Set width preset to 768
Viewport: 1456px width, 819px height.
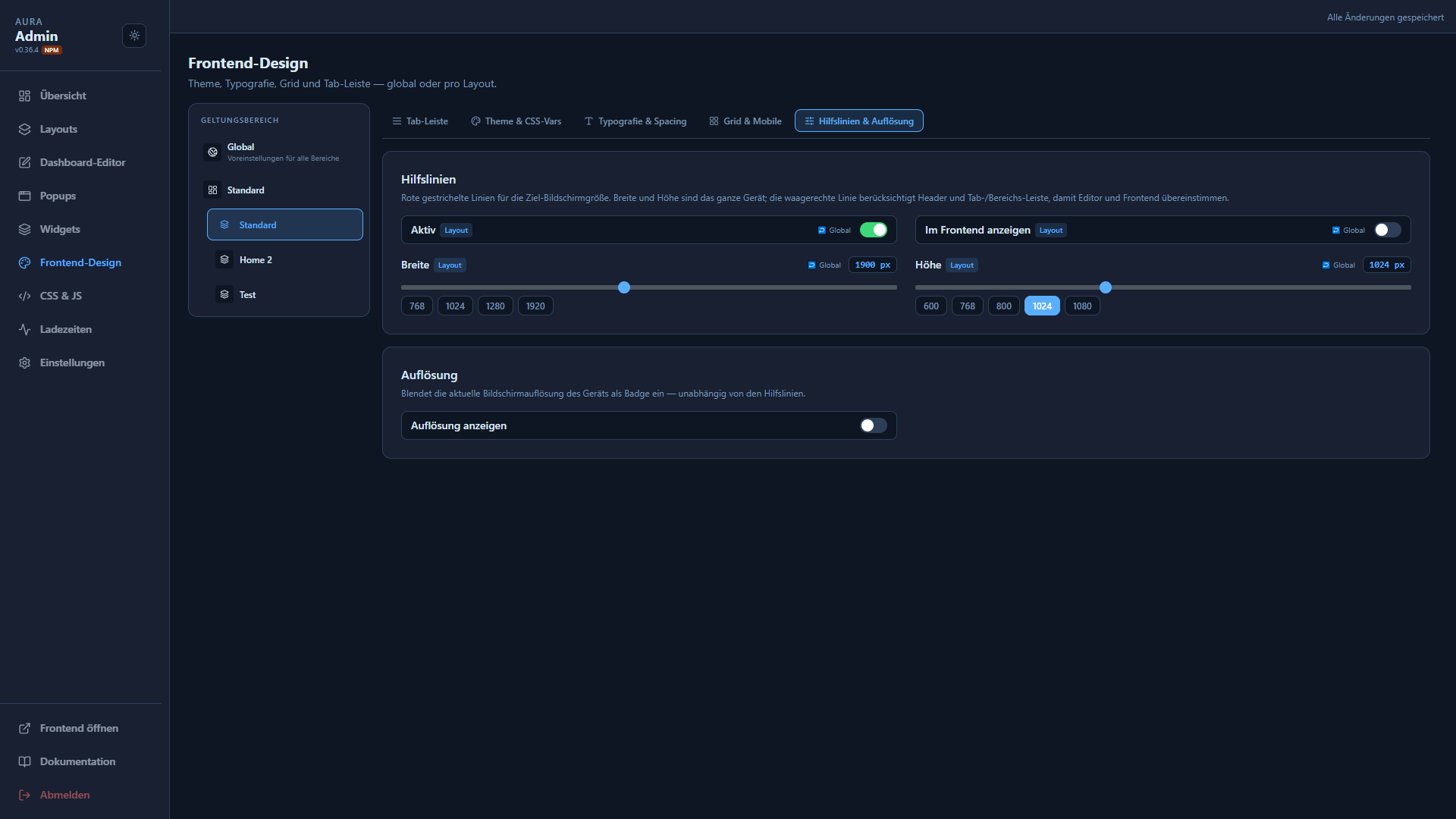click(417, 306)
